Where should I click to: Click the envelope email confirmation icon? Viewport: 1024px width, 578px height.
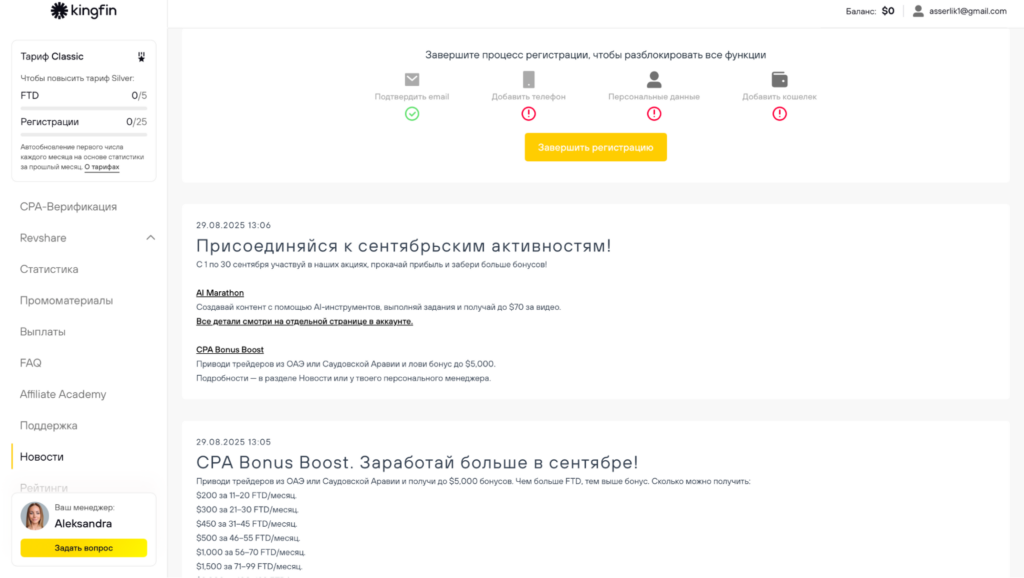pyautogui.click(x=411, y=80)
